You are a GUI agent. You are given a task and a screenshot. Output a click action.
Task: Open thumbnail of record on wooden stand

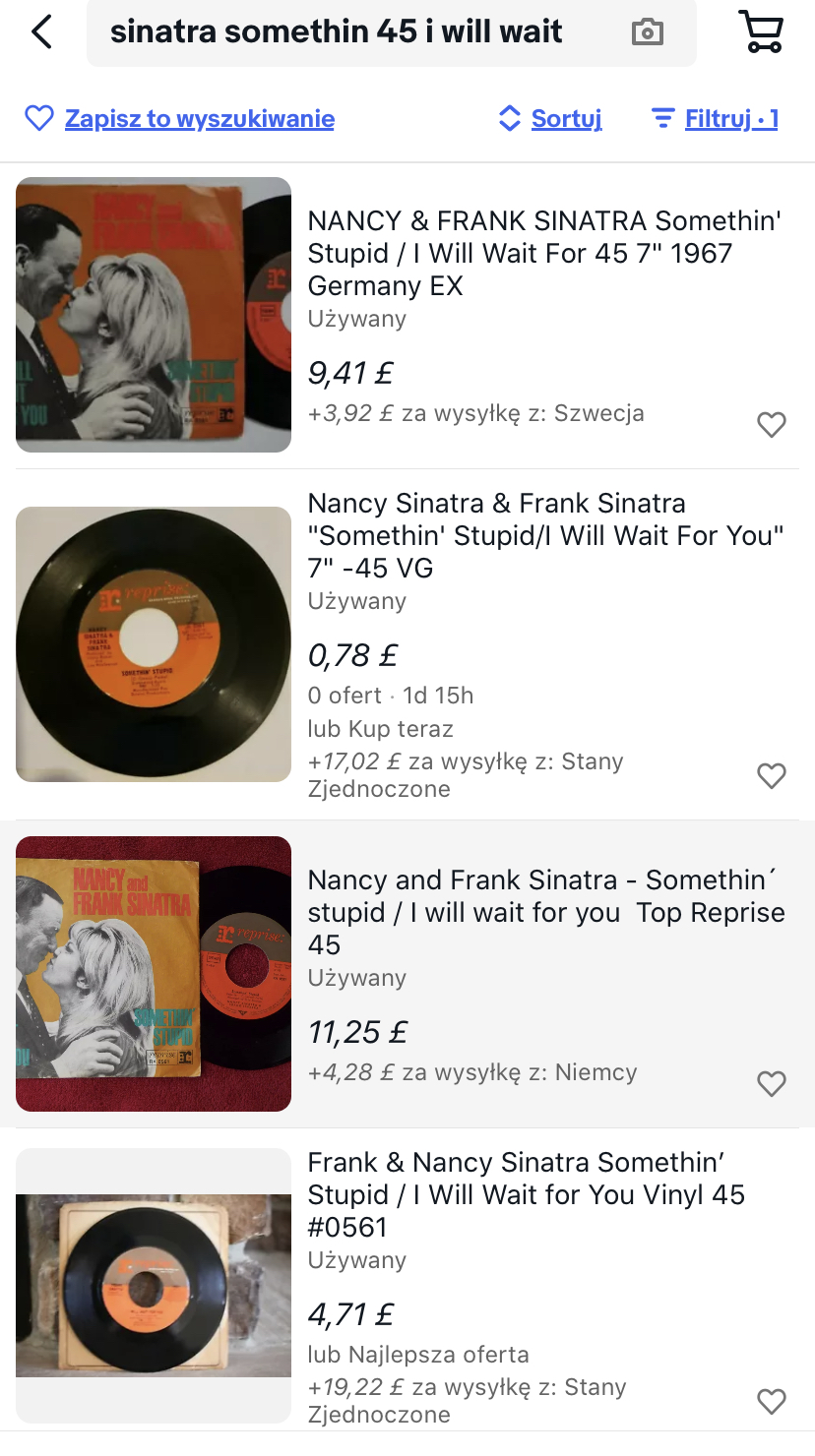pos(154,1286)
